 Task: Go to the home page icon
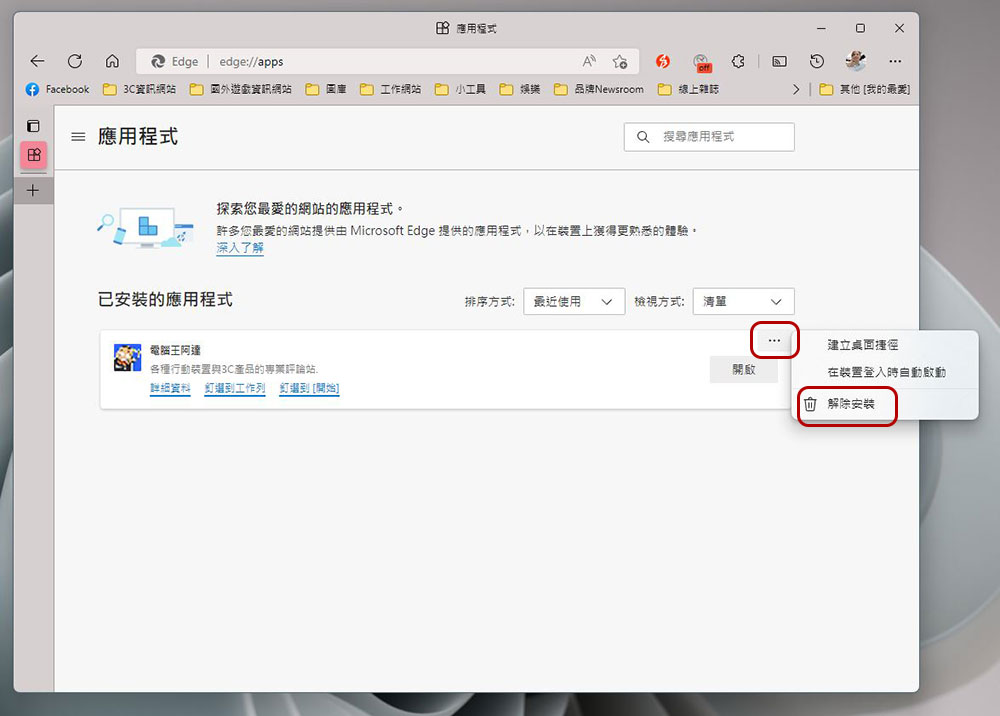click(x=112, y=61)
